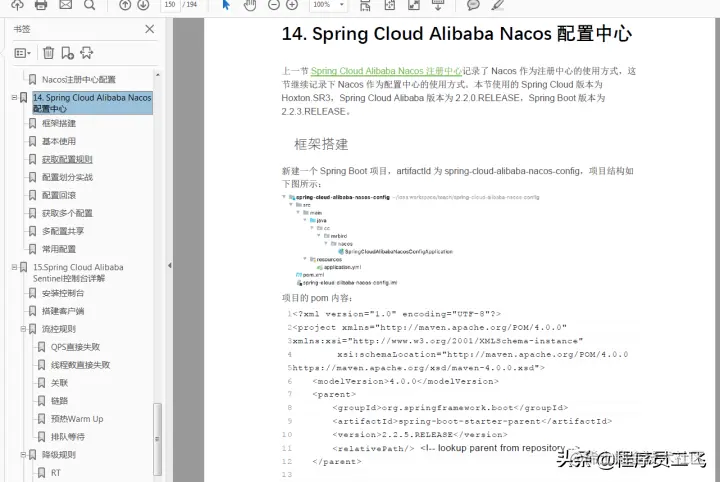Open the 线程数直接失败 bookmark
Image resolution: width=720 pixels, height=482 pixels.
click(x=80, y=365)
